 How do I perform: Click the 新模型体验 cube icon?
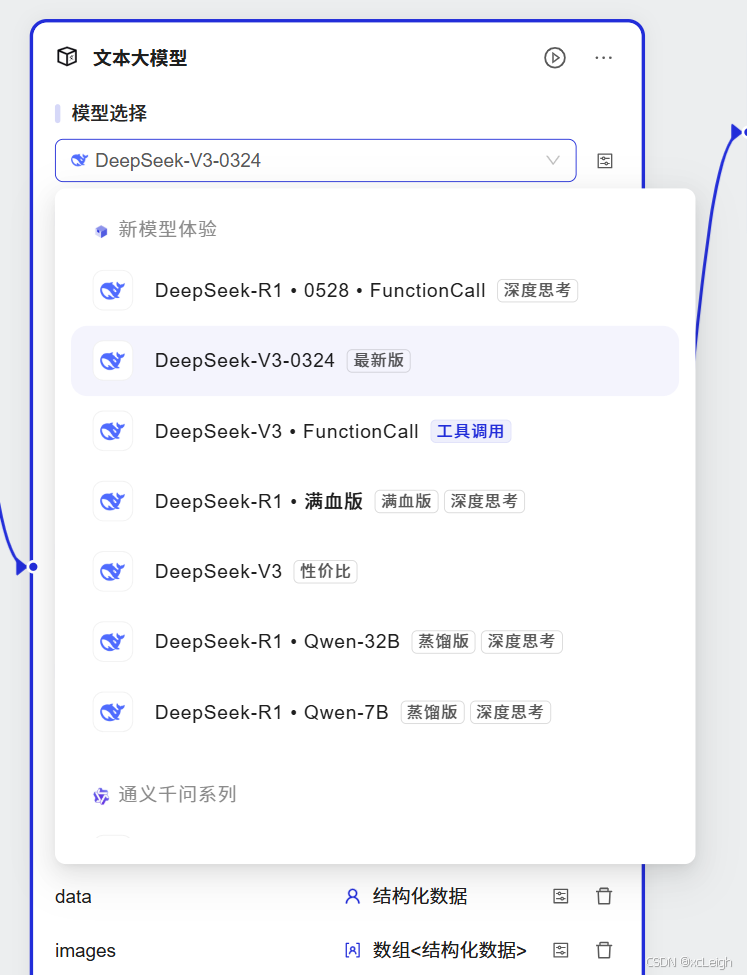[x=101, y=231]
